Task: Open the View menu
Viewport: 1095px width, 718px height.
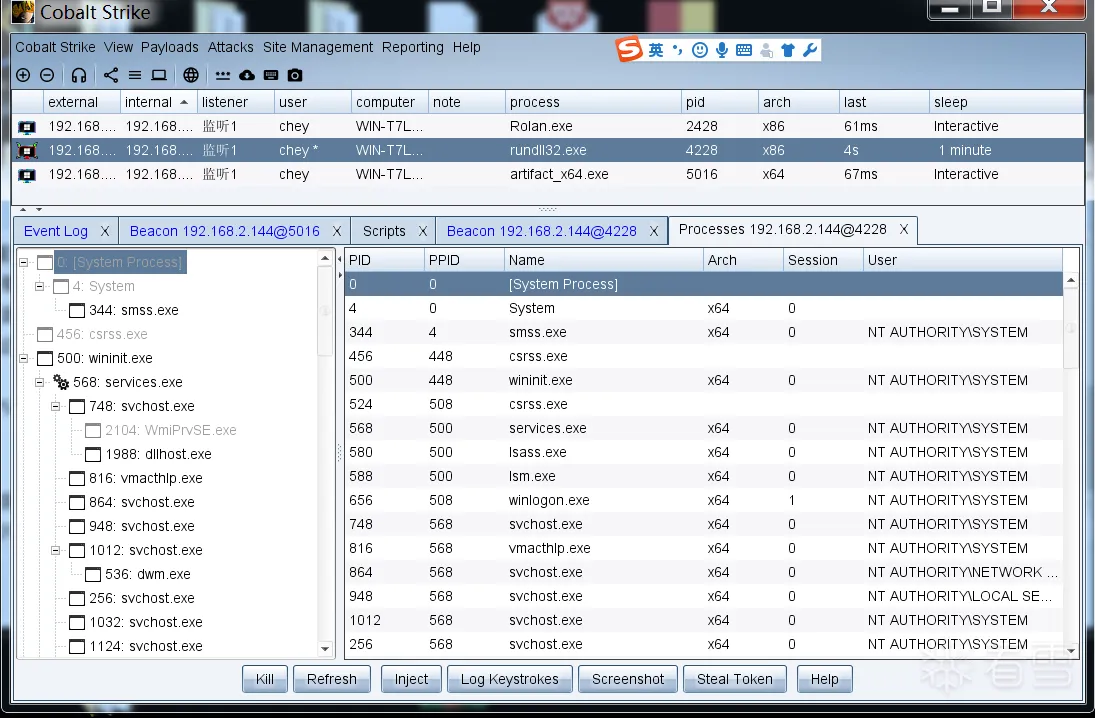Action: coord(118,47)
